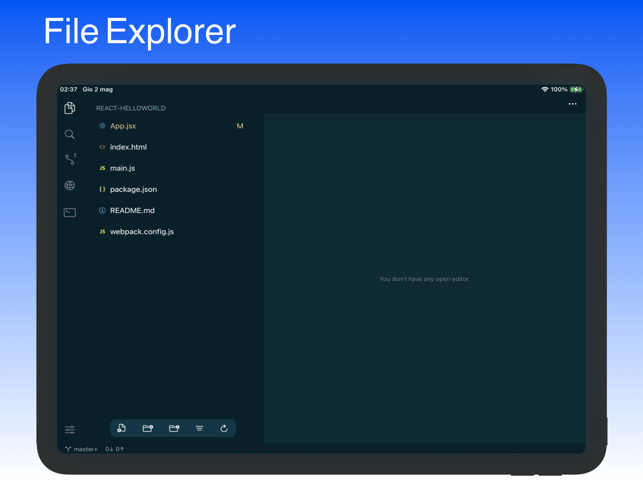Tap the Wi-Fi status icon

click(x=545, y=89)
